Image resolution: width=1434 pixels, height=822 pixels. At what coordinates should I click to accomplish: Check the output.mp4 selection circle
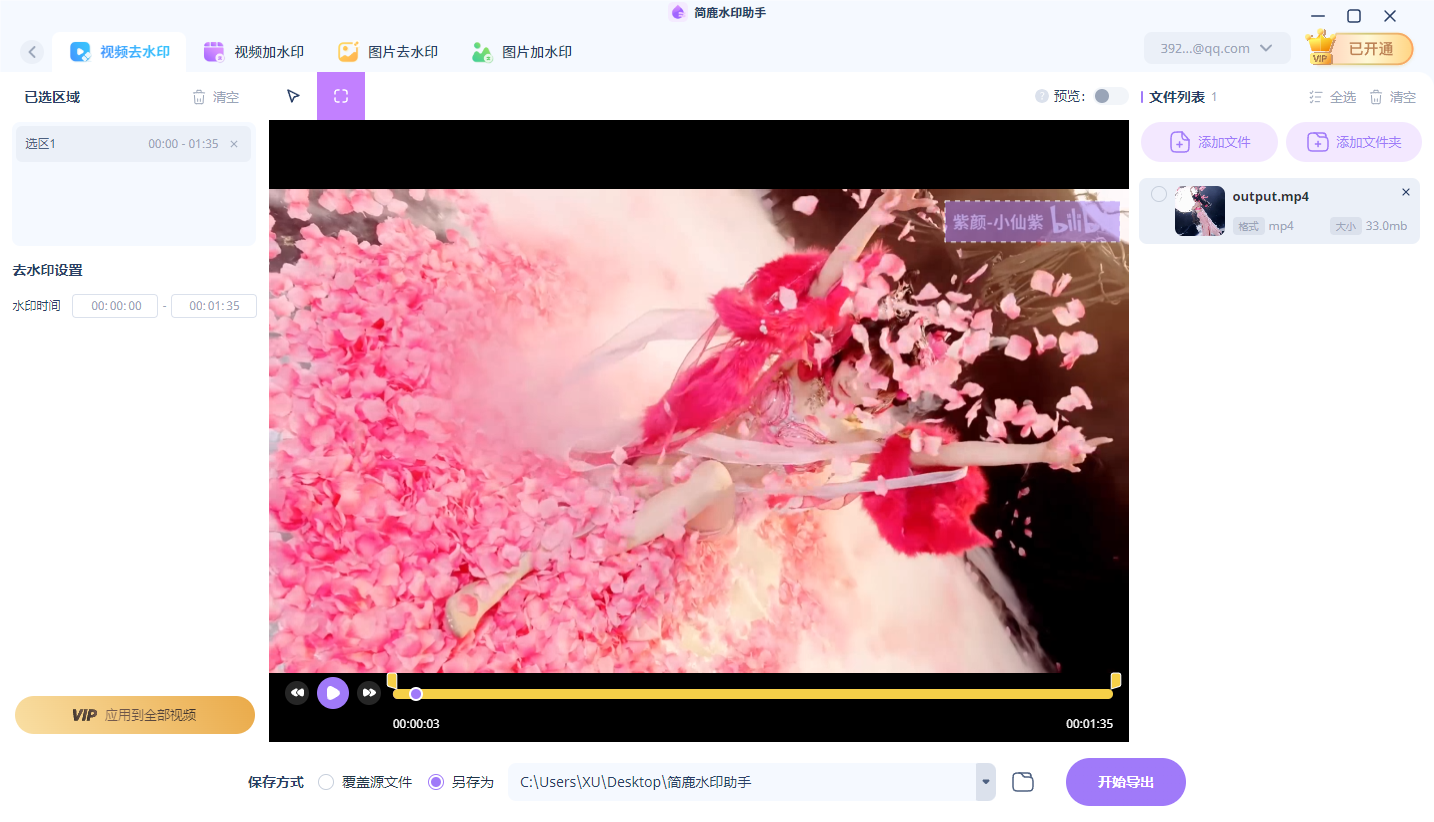(1159, 194)
